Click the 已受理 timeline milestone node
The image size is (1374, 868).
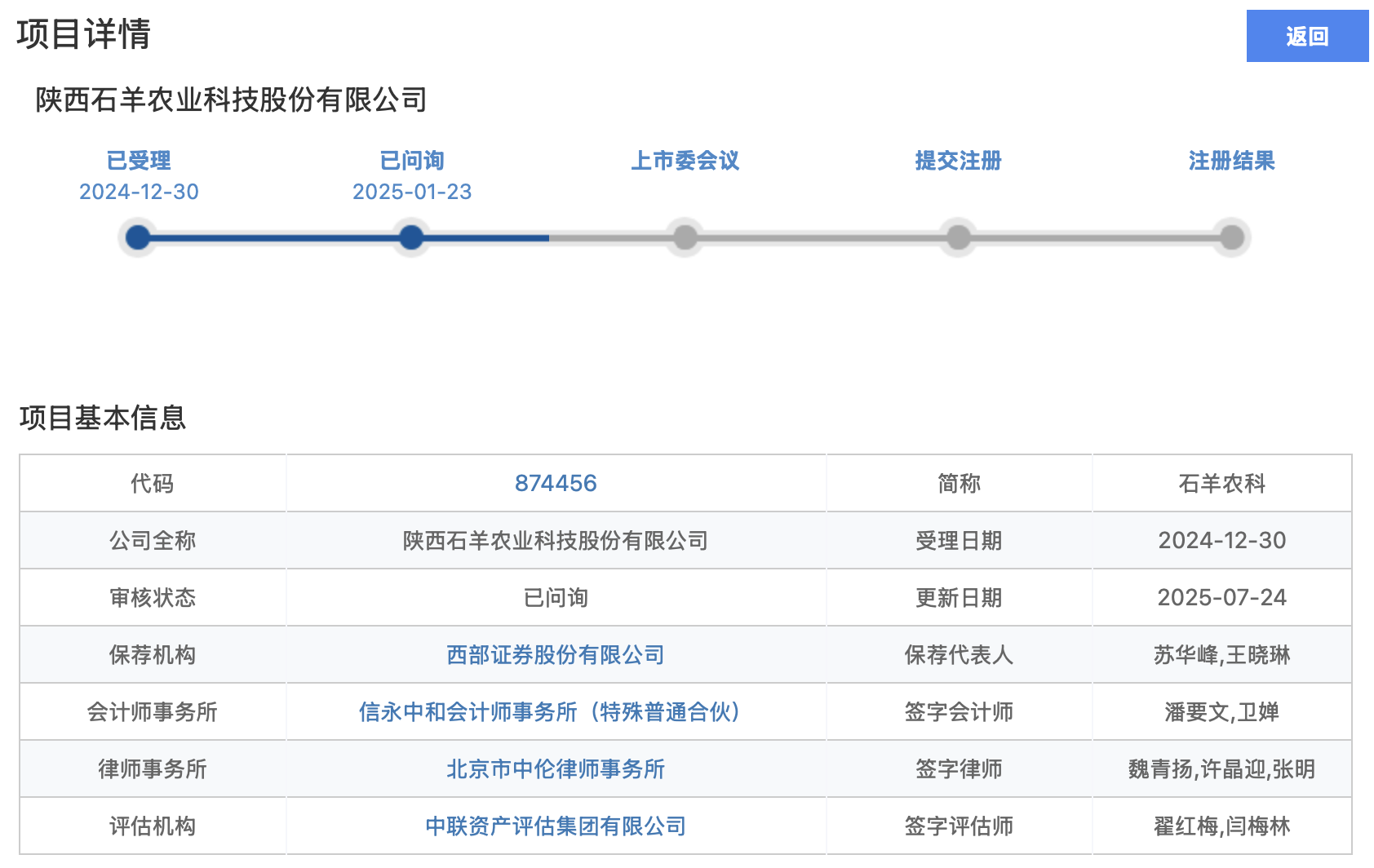click(137, 237)
